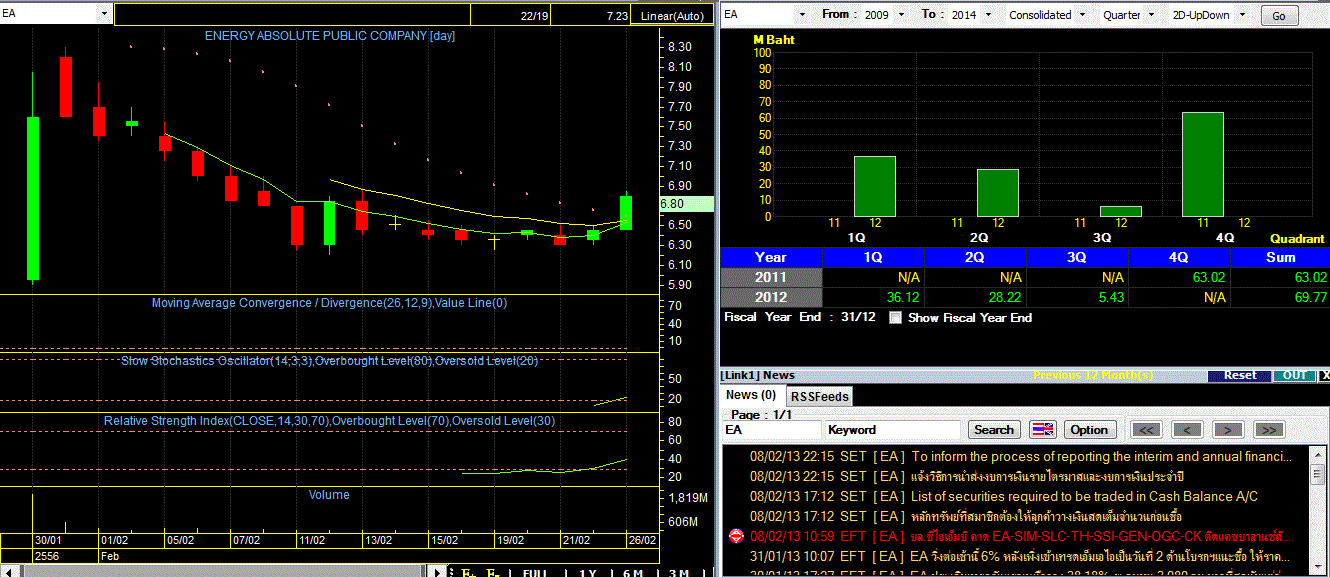Close the News panel with X
This screenshot has width=1330, height=577.
coord(1325,376)
